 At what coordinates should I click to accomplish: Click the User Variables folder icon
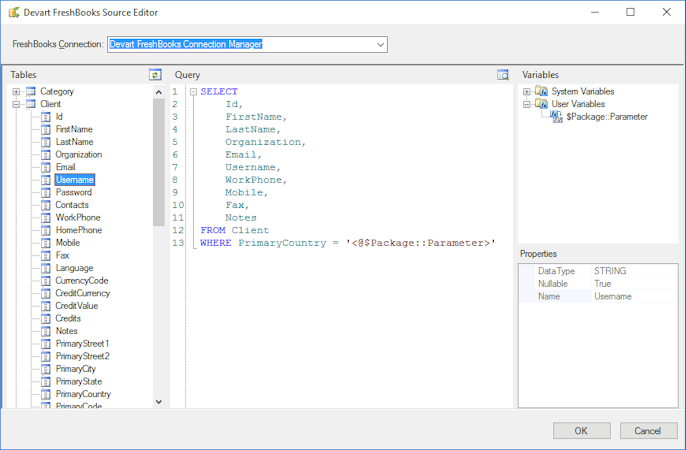click(541, 104)
